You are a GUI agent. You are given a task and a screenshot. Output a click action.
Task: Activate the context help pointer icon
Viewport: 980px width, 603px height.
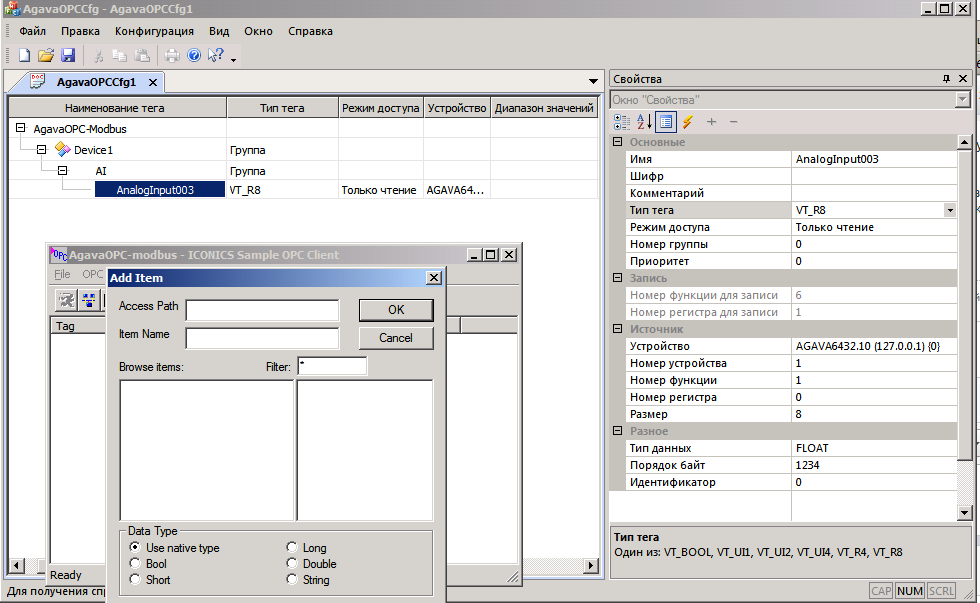click(215, 56)
